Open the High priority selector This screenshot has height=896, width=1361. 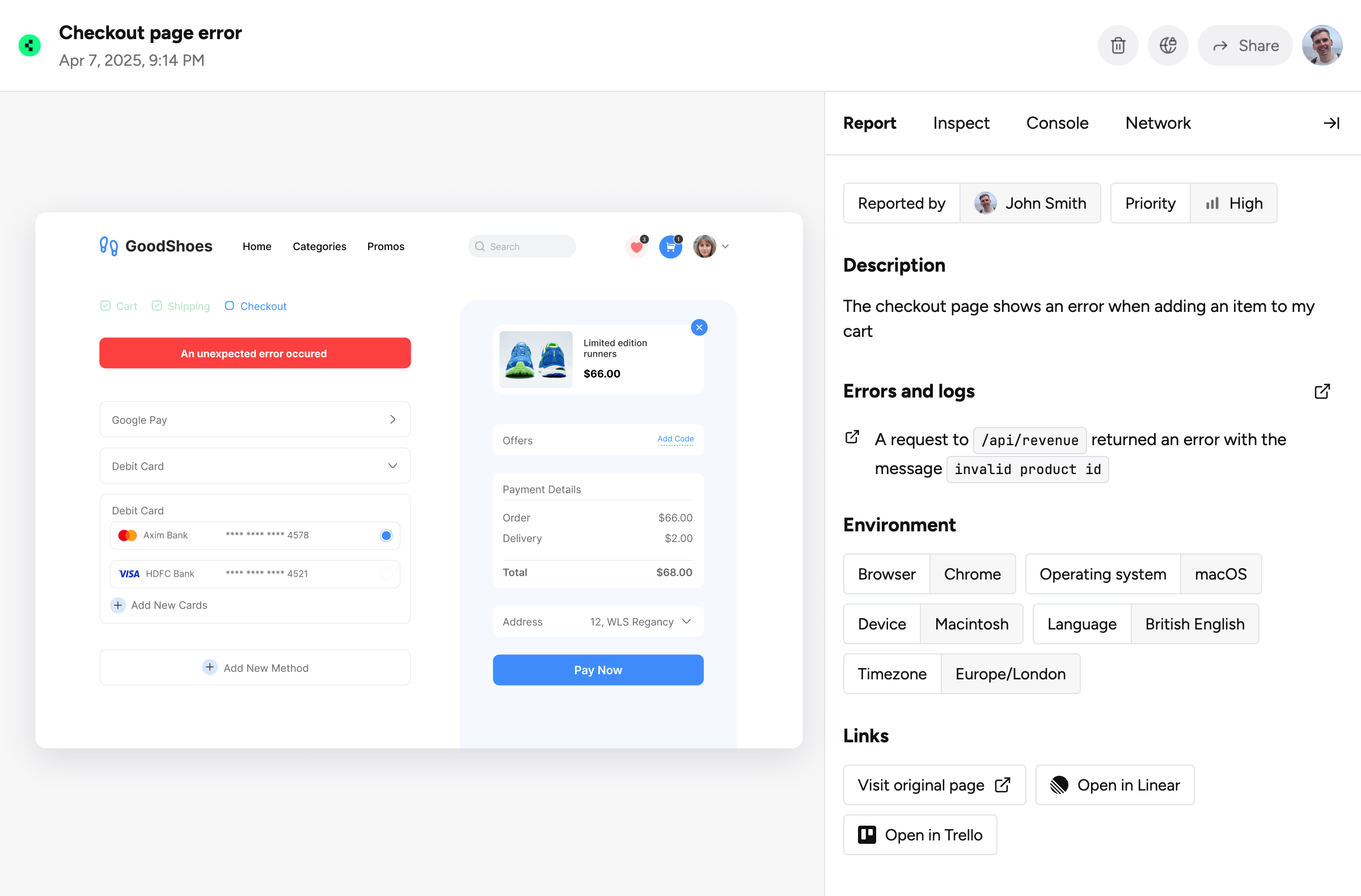pyautogui.click(x=1233, y=204)
